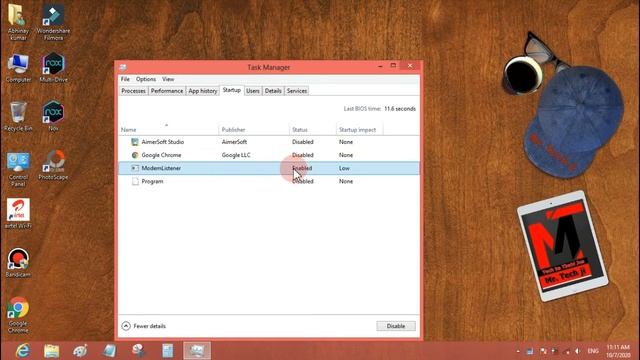
Task: Switch to the Services tab
Action: click(x=297, y=91)
